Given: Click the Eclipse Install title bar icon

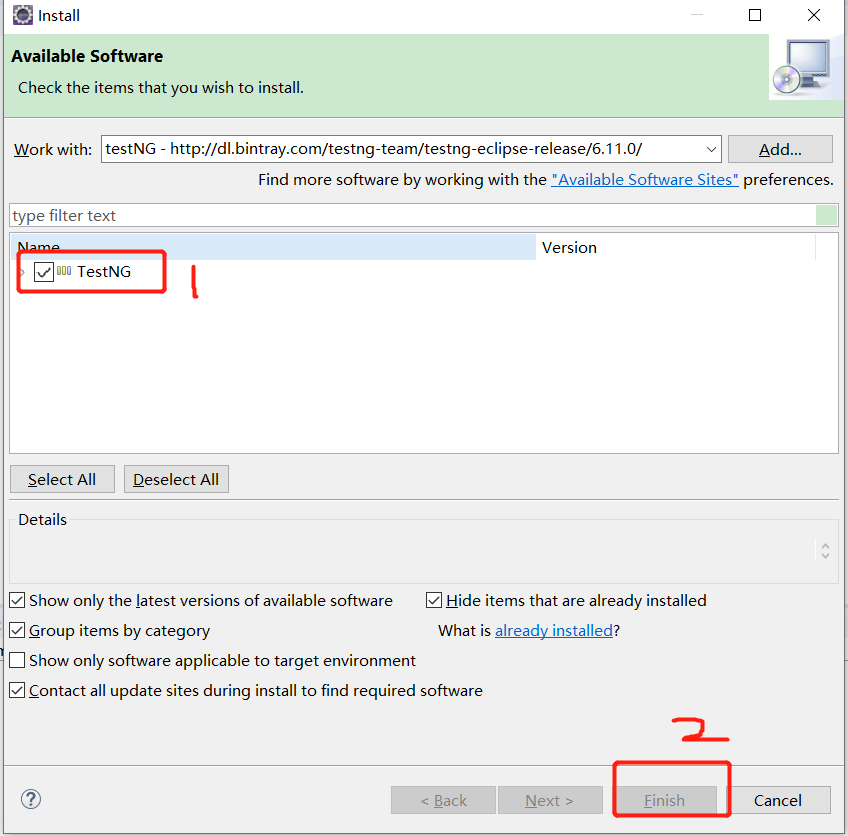Looking at the screenshot, I should pos(23,15).
